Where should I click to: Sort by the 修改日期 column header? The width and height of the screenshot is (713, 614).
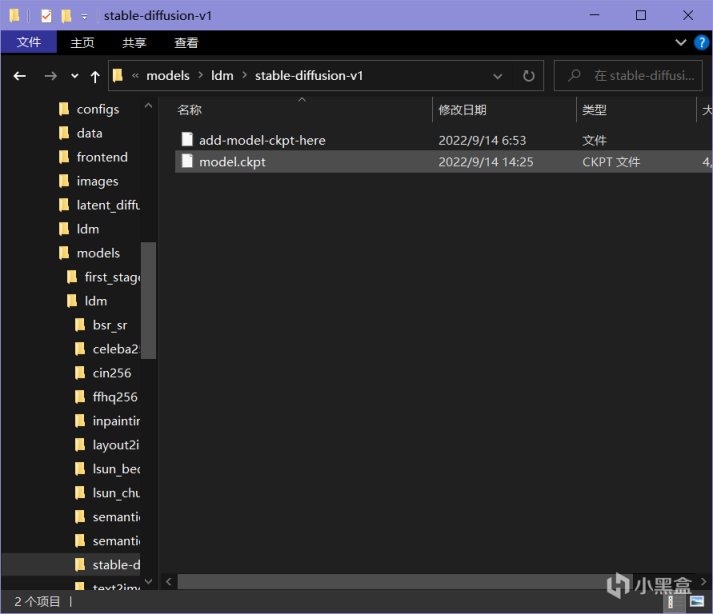click(x=462, y=110)
